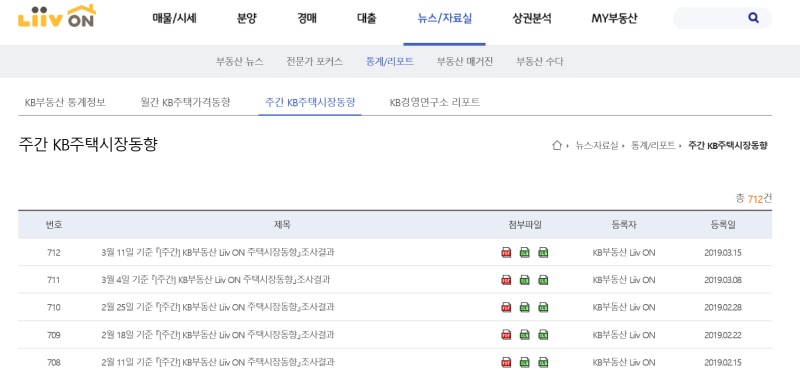Click the Liiv ON logo
This screenshot has width=800, height=372.
57,16
